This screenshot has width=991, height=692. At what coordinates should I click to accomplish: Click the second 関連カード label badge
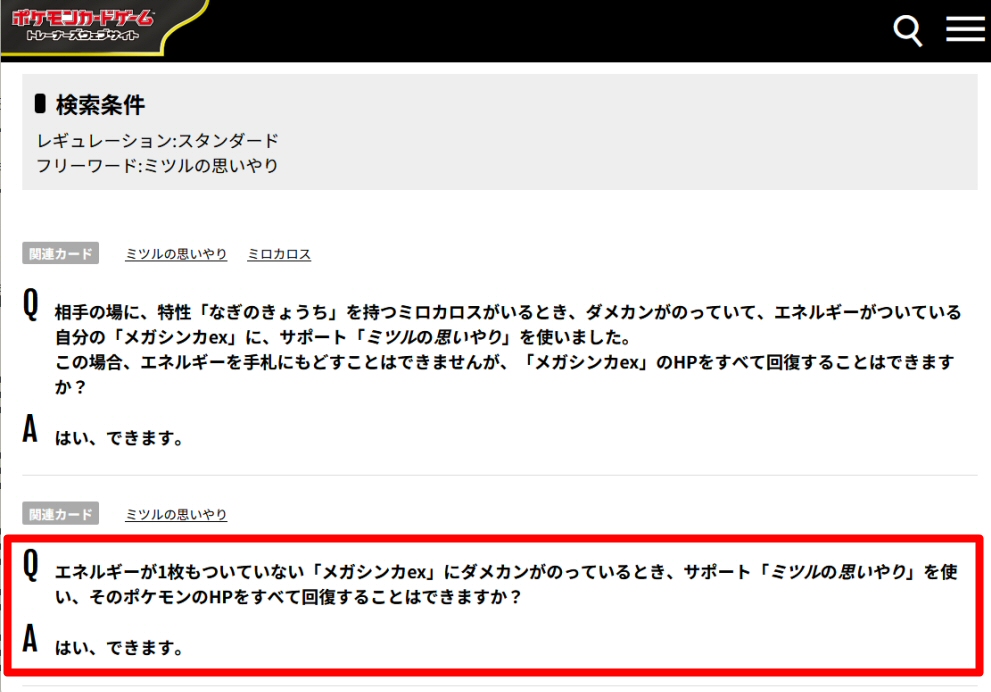(x=61, y=513)
